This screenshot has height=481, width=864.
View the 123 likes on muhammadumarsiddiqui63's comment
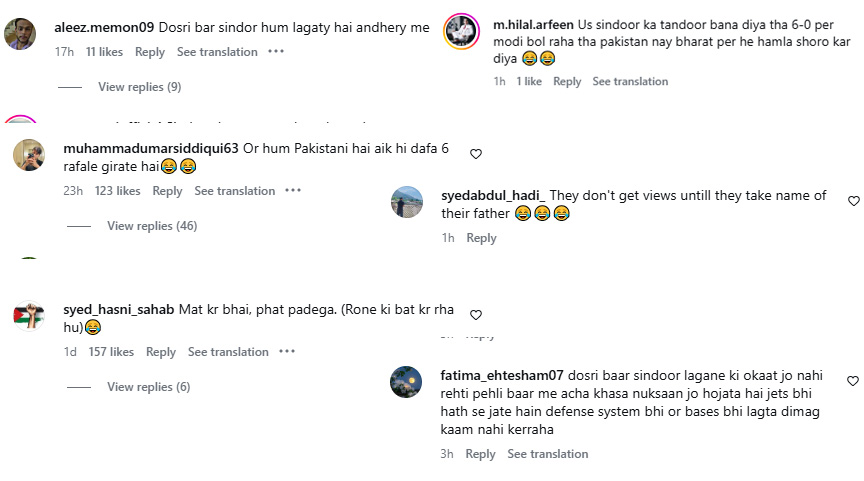(x=118, y=191)
